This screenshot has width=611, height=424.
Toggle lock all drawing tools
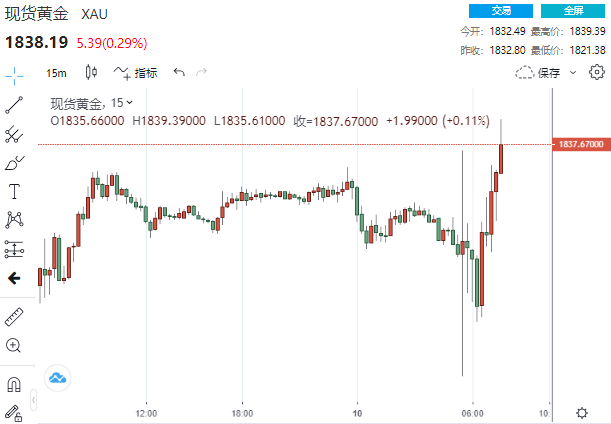[x=14, y=411]
